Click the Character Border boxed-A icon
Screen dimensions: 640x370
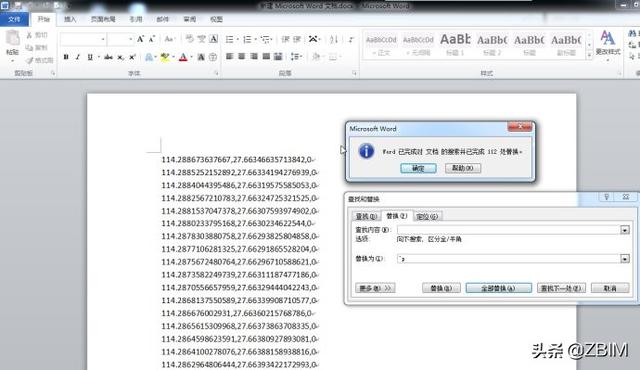[213, 39]
